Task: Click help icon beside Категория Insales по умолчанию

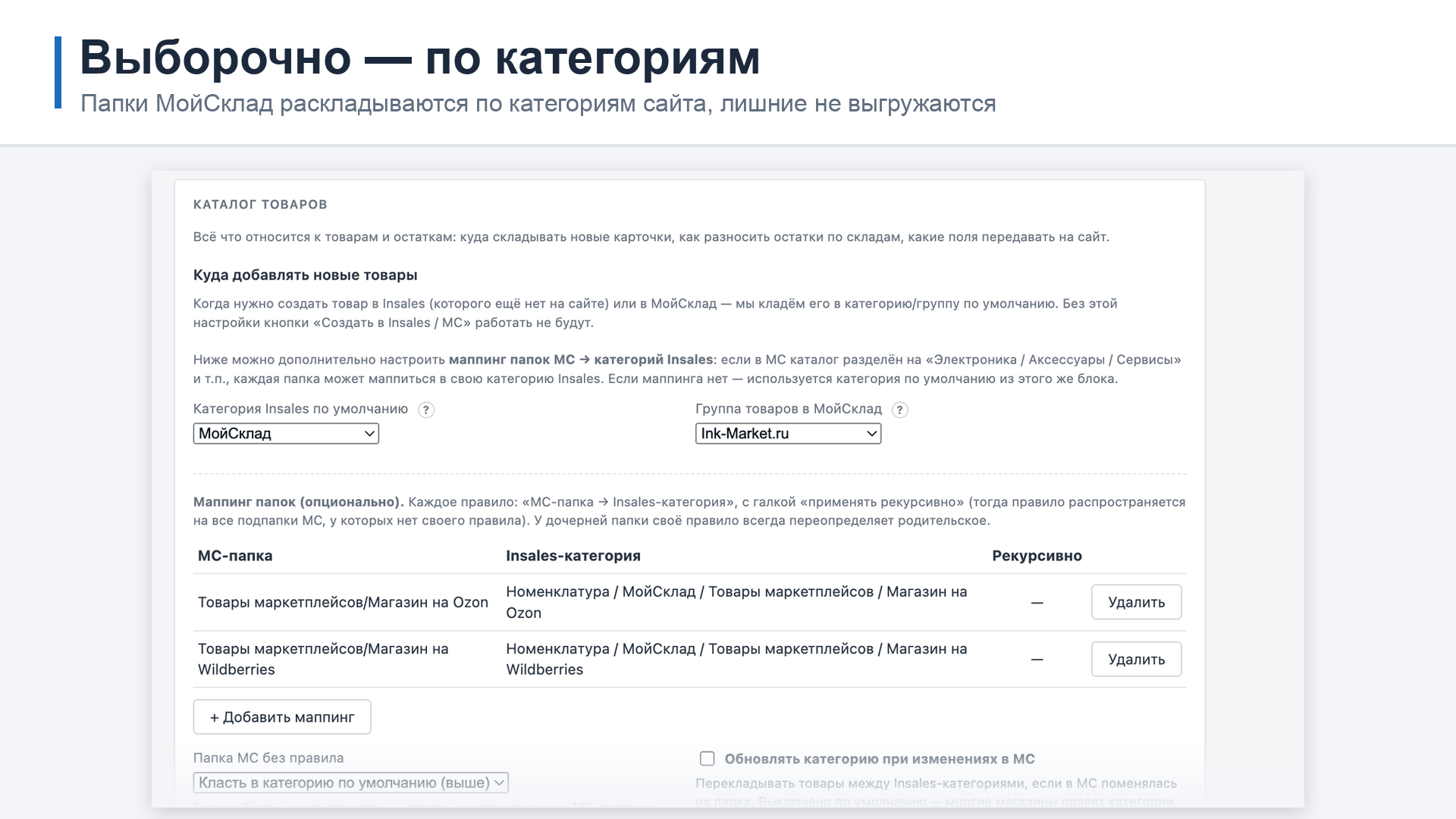Action: 426,410
